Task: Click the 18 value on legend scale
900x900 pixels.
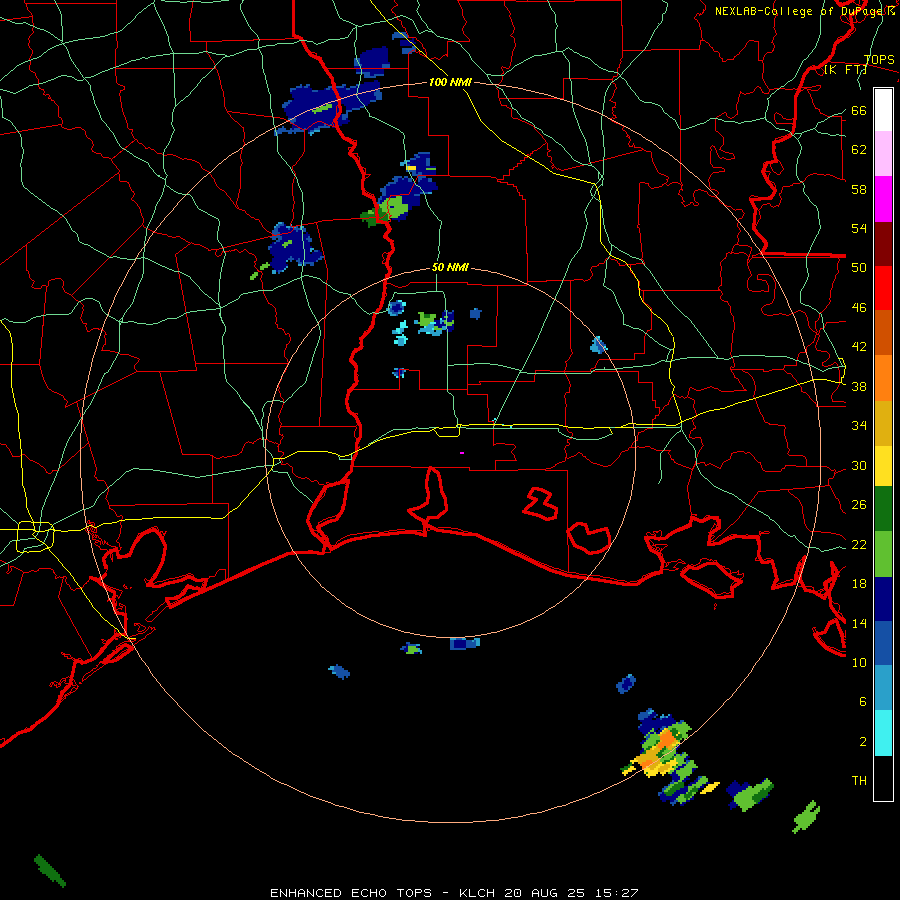Action: coord(859,584)
